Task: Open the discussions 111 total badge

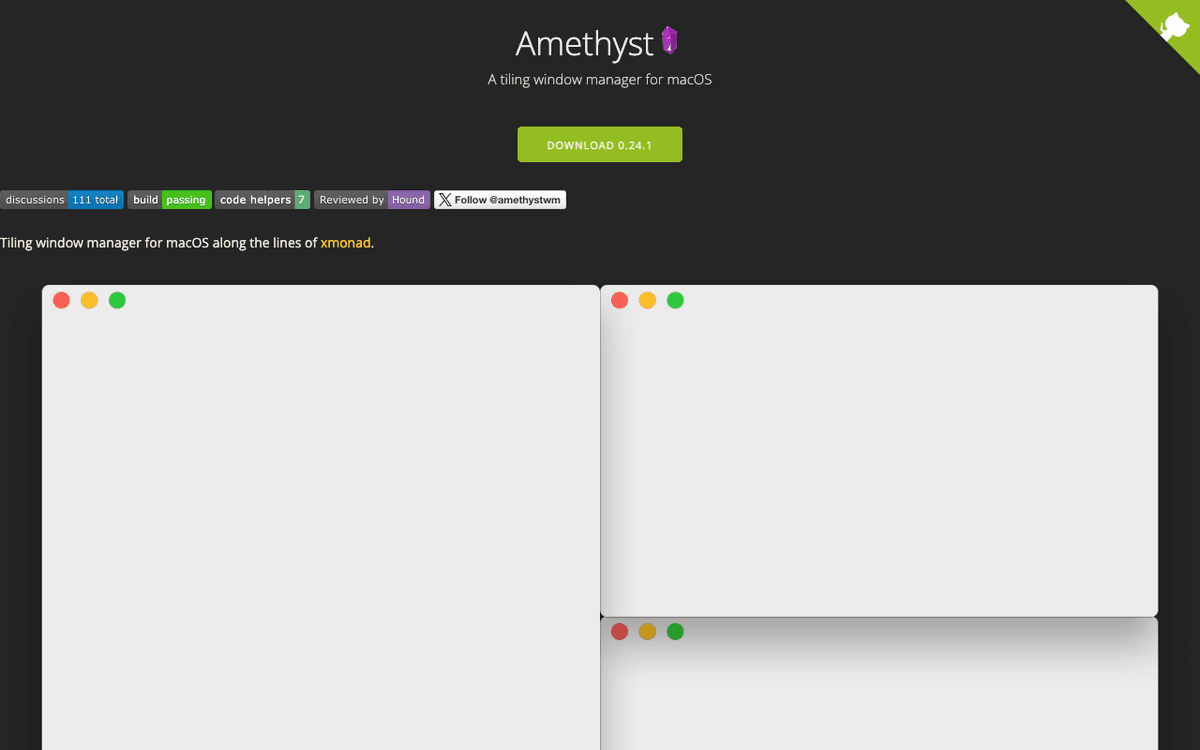Action: tap(62, 199)
